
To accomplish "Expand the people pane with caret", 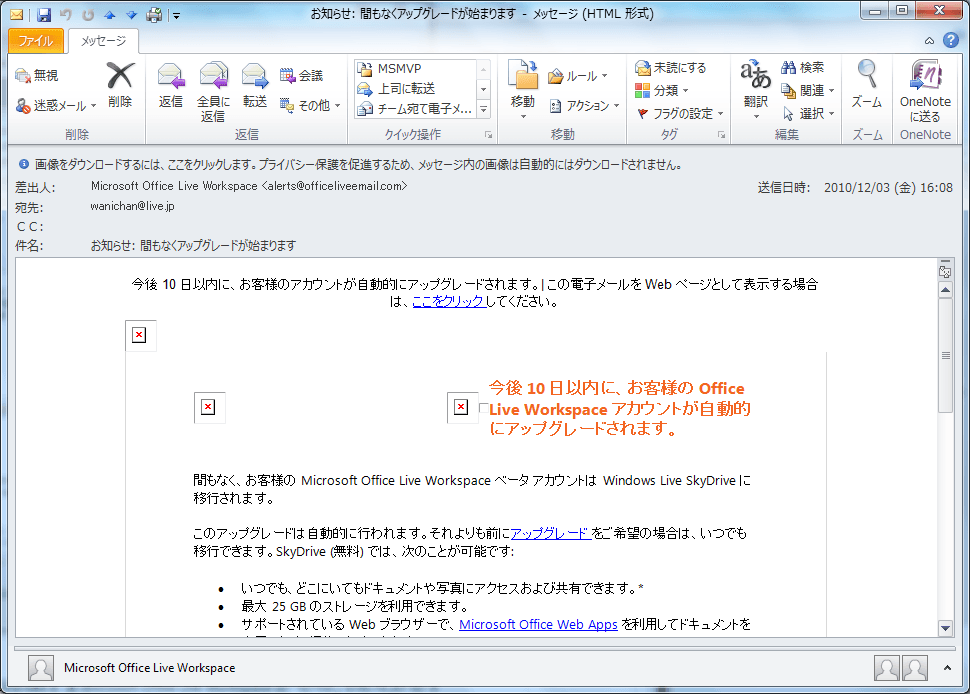I will point(947,668).
